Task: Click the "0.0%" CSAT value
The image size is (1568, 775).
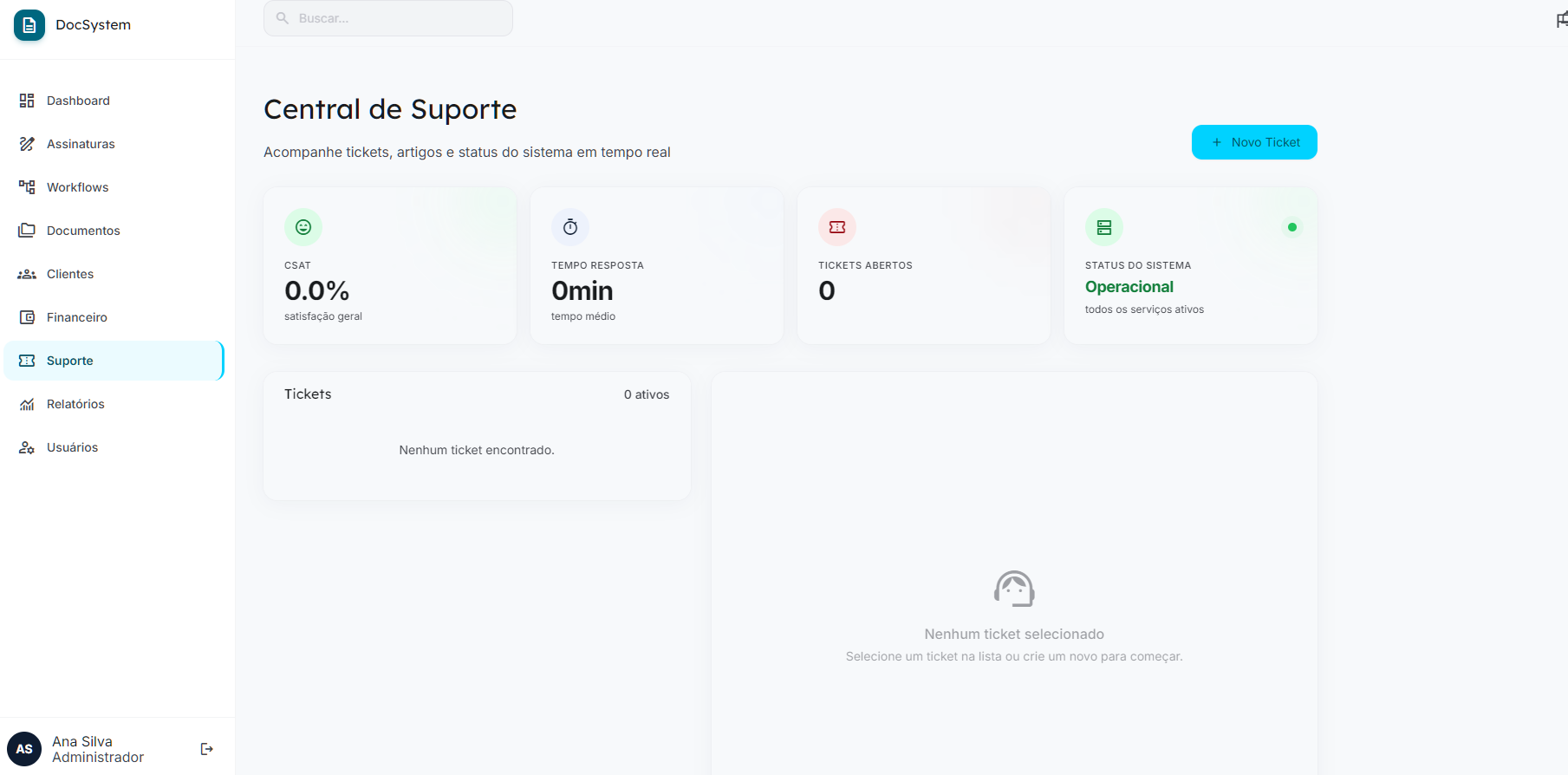Action: 317,290
